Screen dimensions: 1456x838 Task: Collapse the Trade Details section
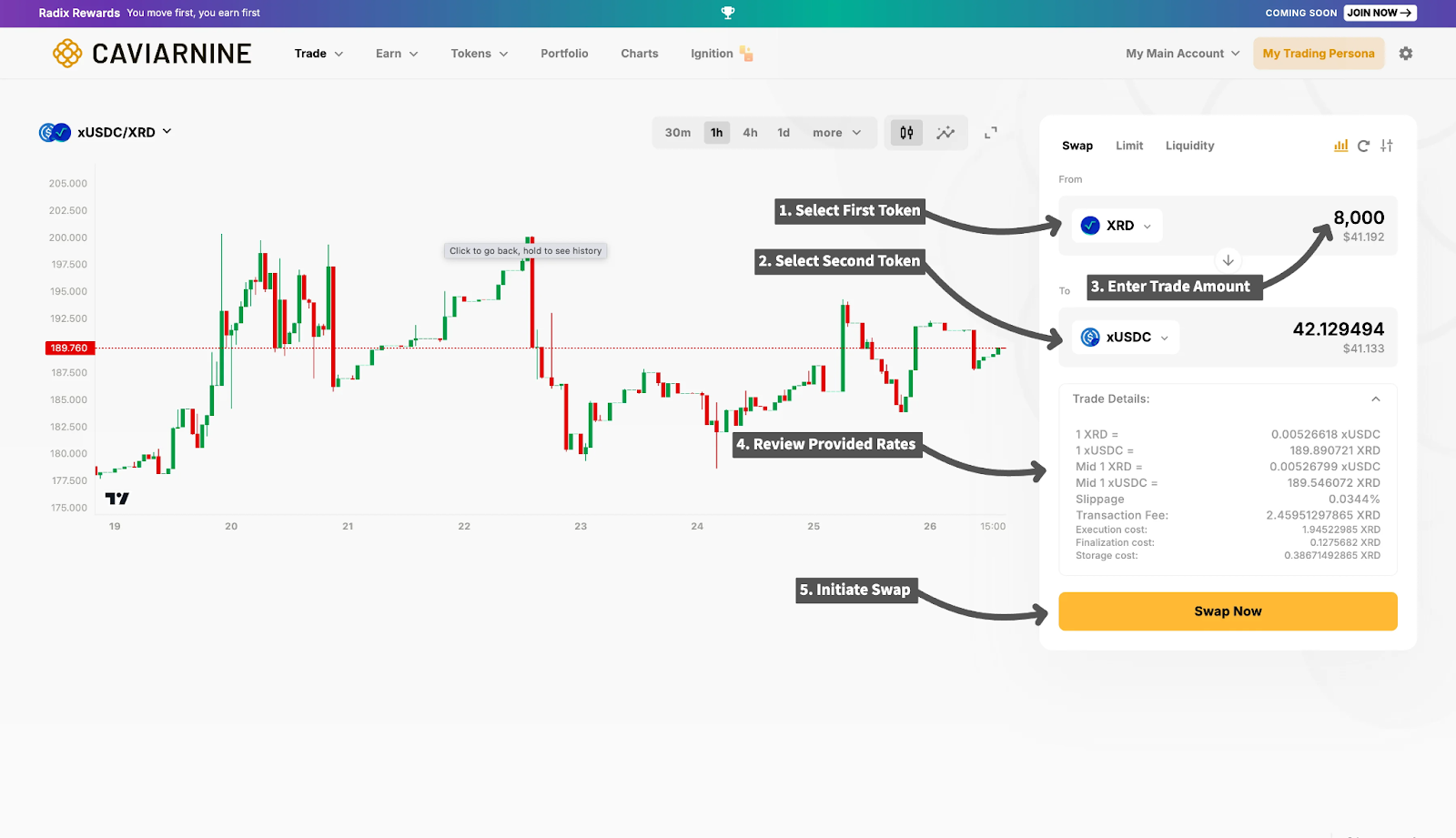click(1376, 399)
